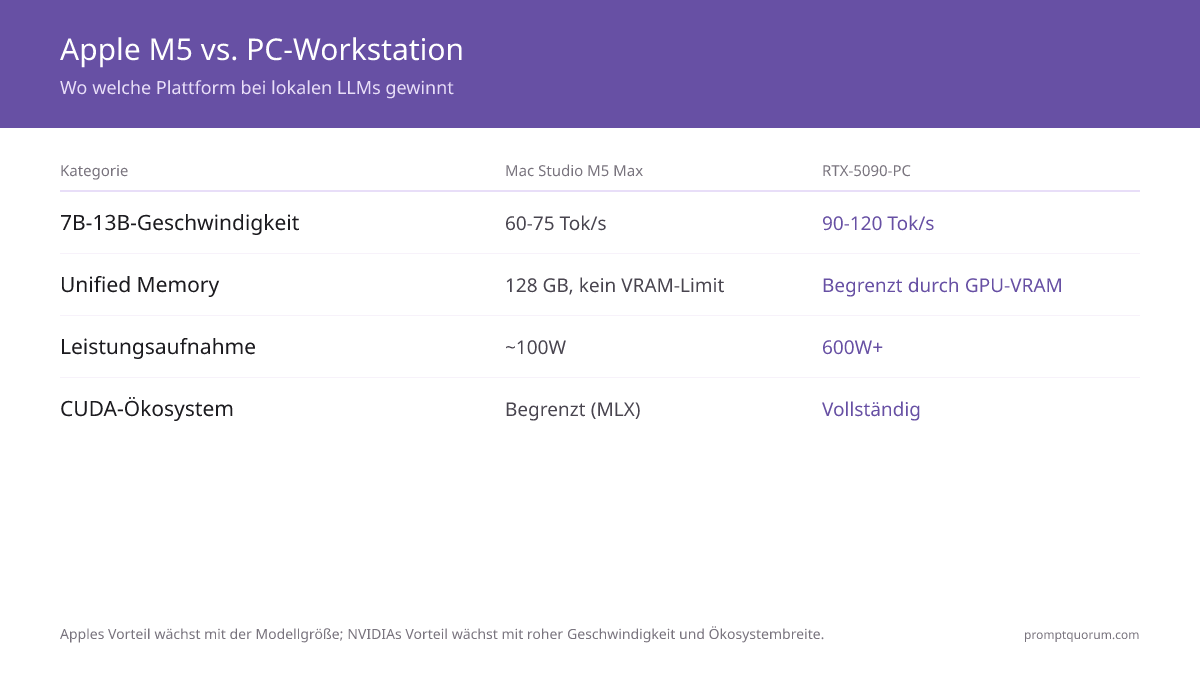Screen dimensions: 1200x675
Task: Select the '7B-13B-Geschwindigkeit' row label
Action: pos(180,223)
